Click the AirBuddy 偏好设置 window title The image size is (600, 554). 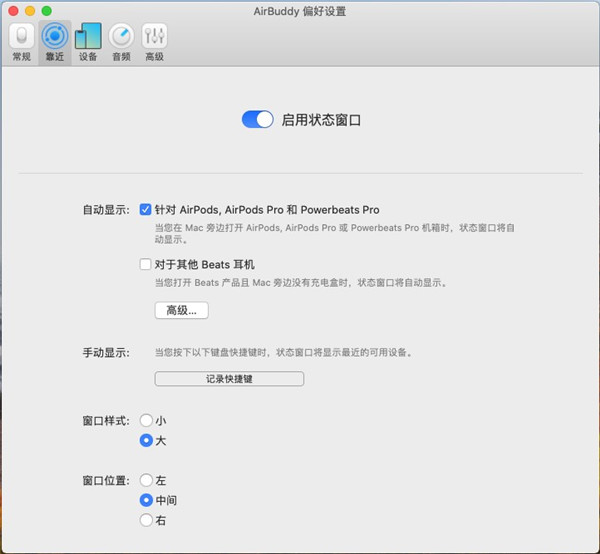coord(300,11)
